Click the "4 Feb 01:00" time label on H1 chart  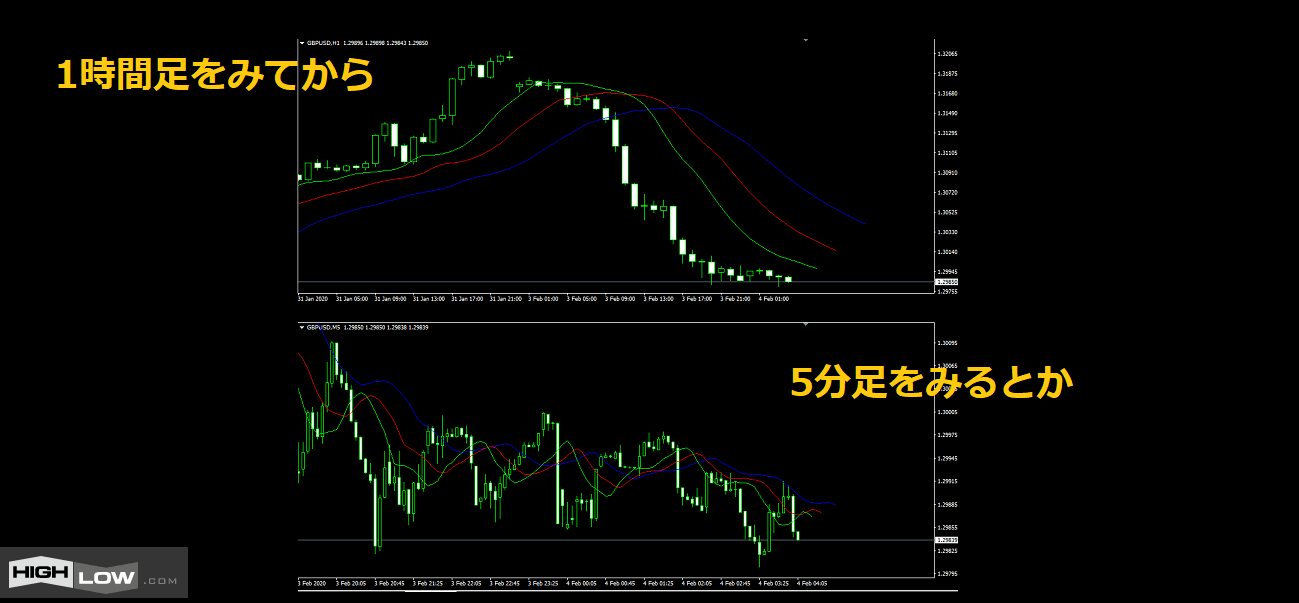coord(774,298)
